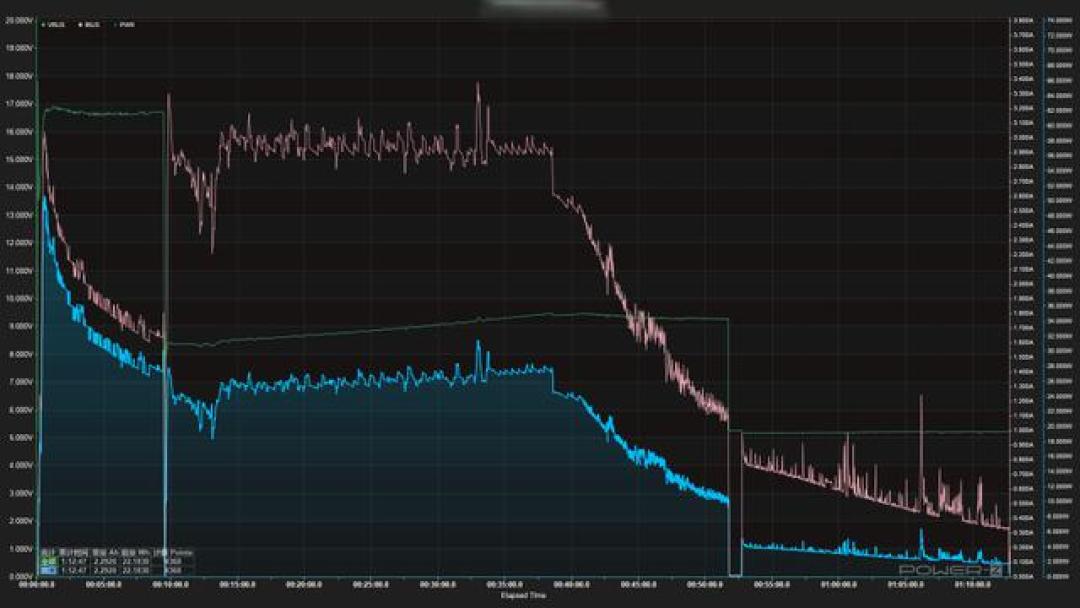This screenshot has height=608, width=1080.
Task: Click the 10.000V label on voltage axis
Action: point(19,298)
